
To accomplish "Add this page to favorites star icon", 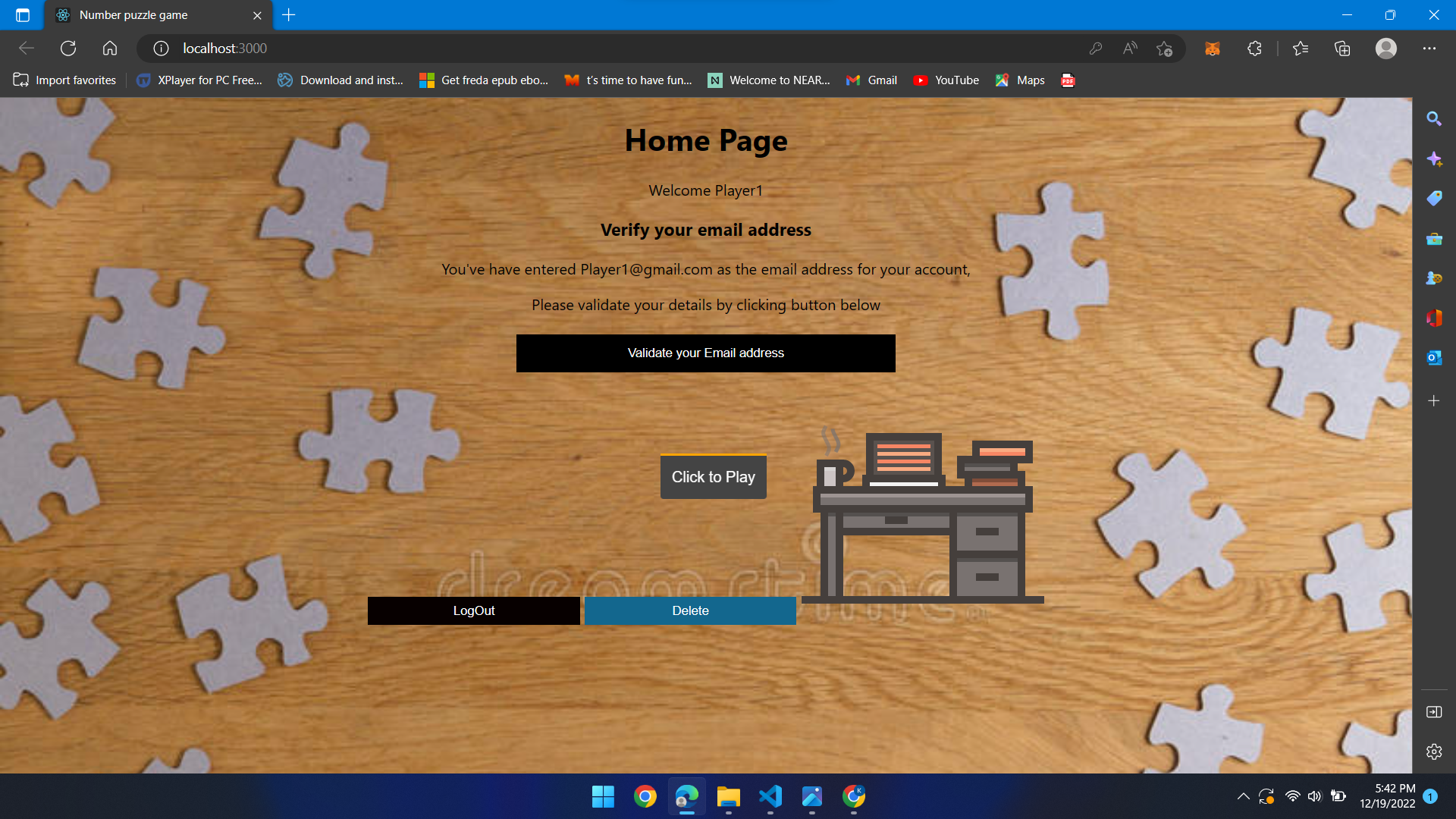I will point(1165,49).
